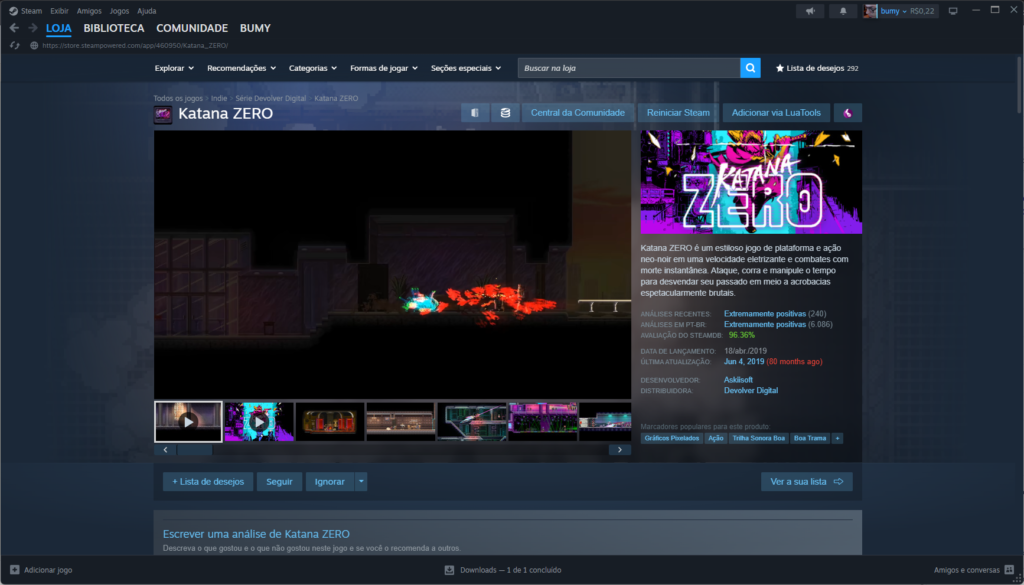Open the Jogos menu
This screenshot has width=1024, height=585.
point(121,11)
